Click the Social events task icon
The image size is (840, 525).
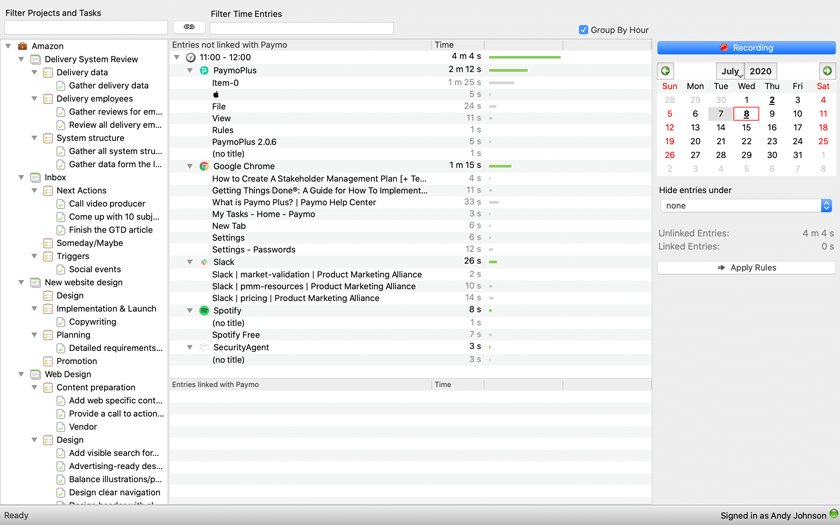click(x=61, y=269)
